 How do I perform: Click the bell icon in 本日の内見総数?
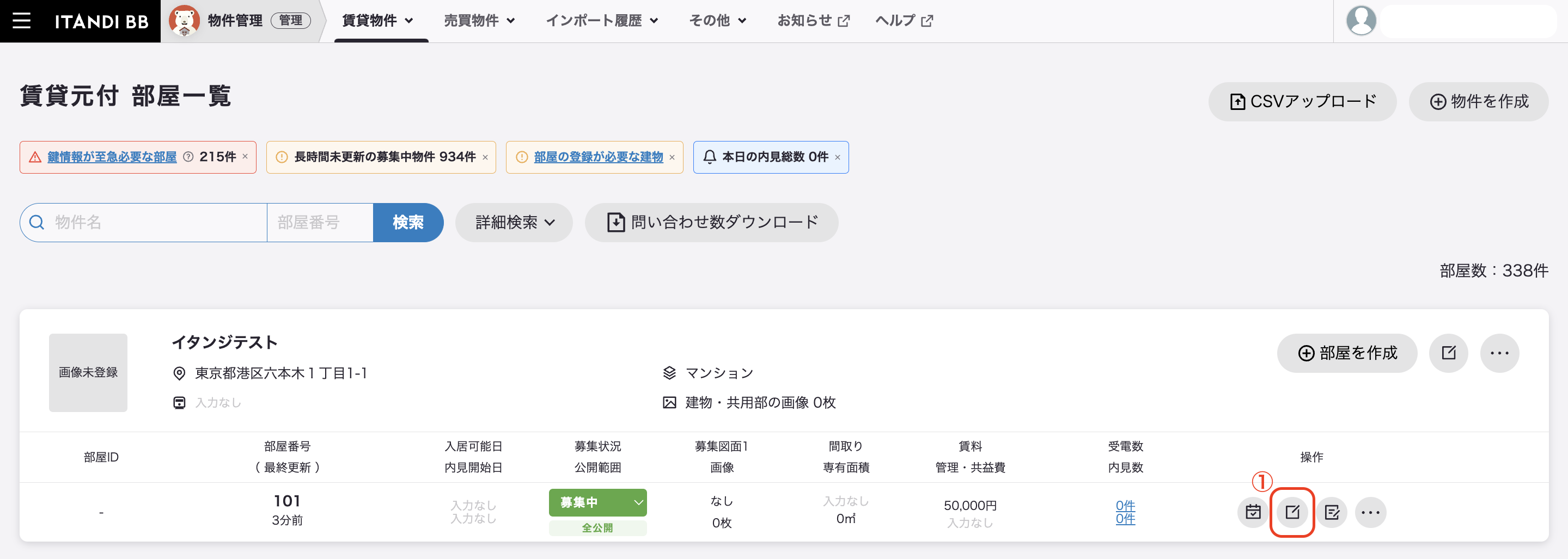pyautogui.click(x=709, y=157)
